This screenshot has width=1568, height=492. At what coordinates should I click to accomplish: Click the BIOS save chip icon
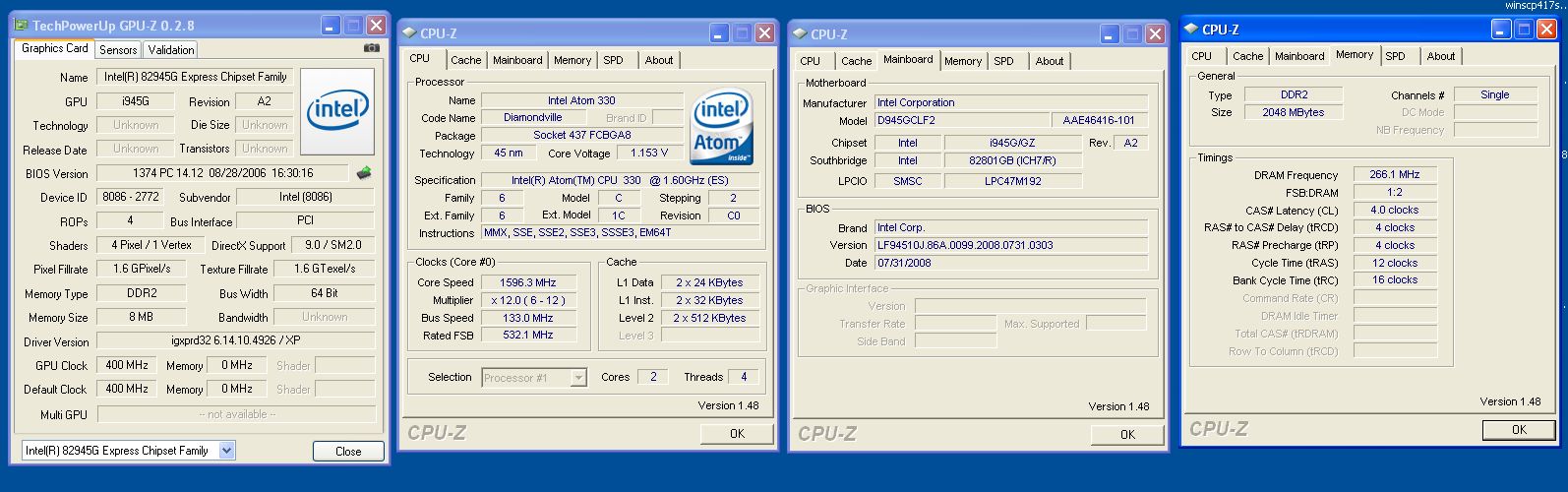pos(364,173)
